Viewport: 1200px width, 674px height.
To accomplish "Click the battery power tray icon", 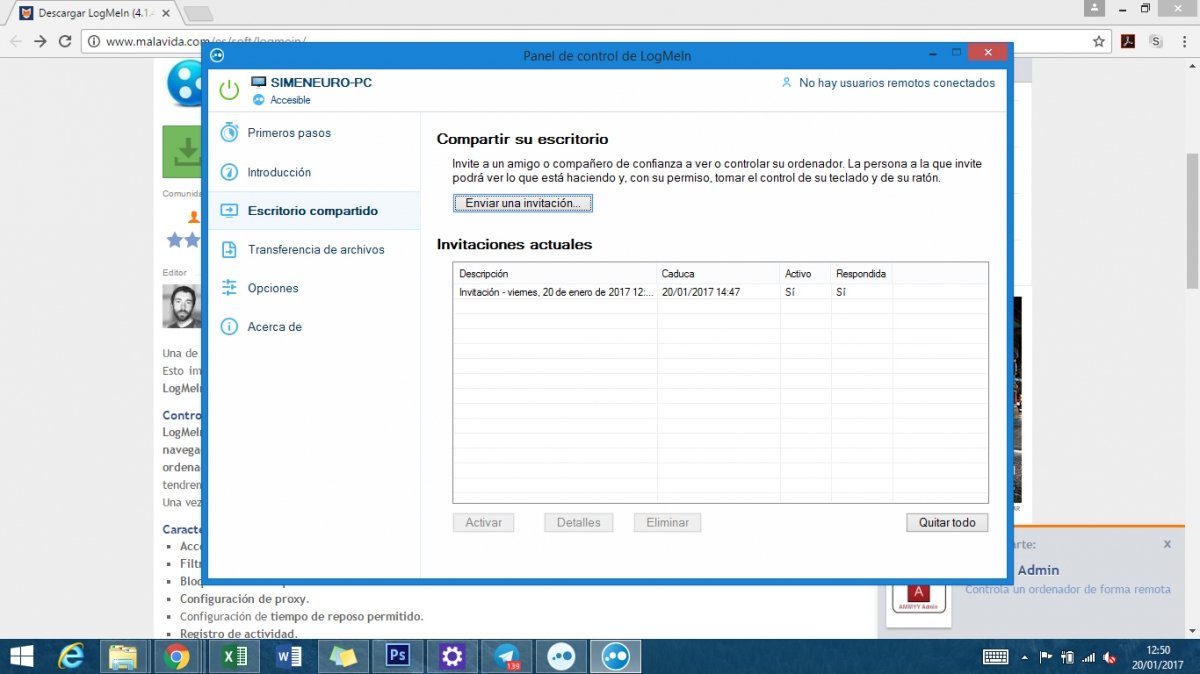I will (x=1067, y=657).
